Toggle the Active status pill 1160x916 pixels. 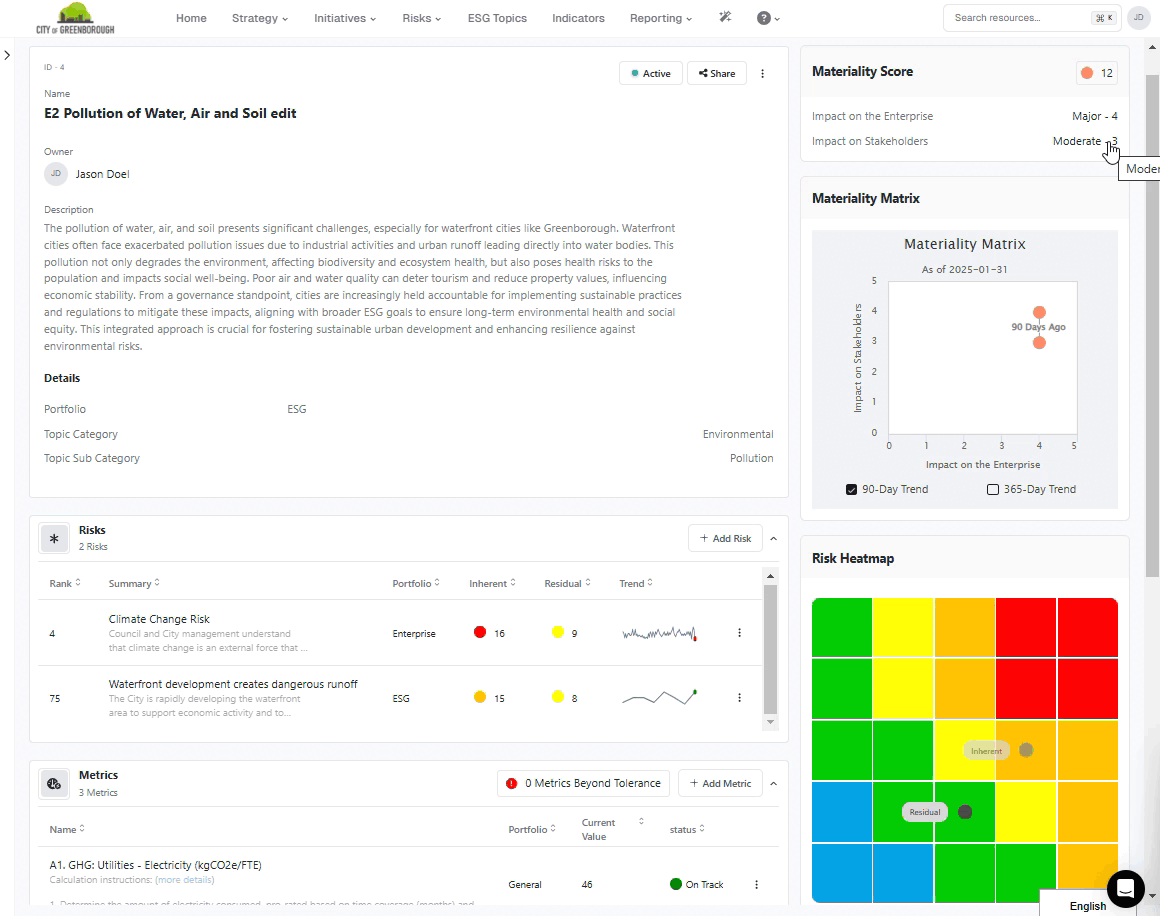click(x=650, y=73)
